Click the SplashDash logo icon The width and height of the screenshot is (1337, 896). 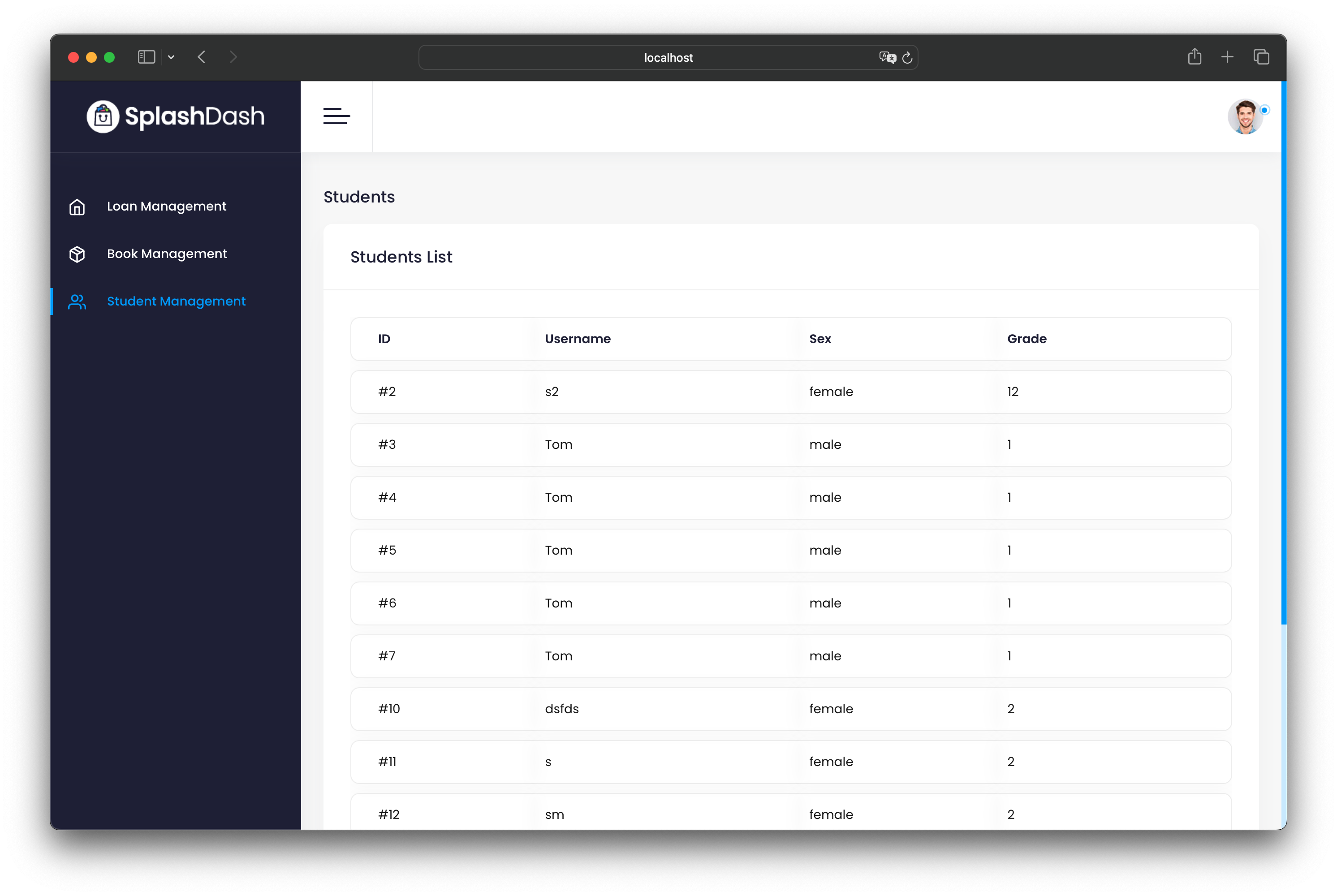click(x=103, y=116)
